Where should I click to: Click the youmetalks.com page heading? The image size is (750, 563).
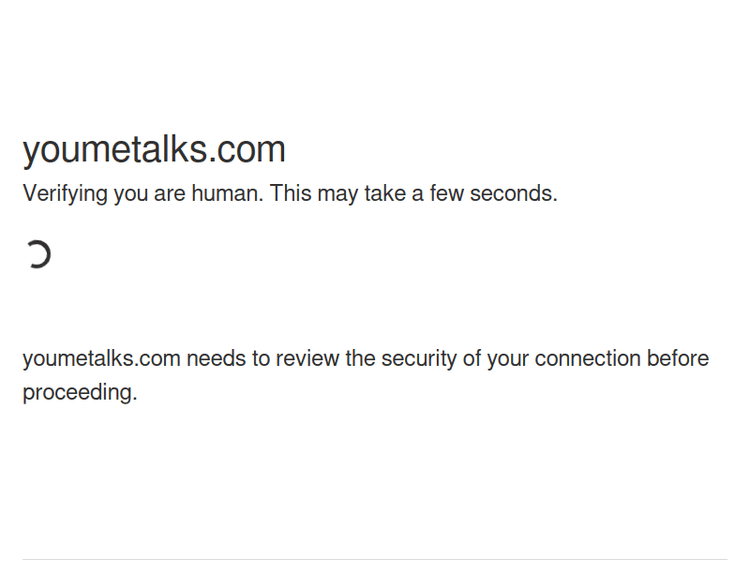click(x=154, y=149)
